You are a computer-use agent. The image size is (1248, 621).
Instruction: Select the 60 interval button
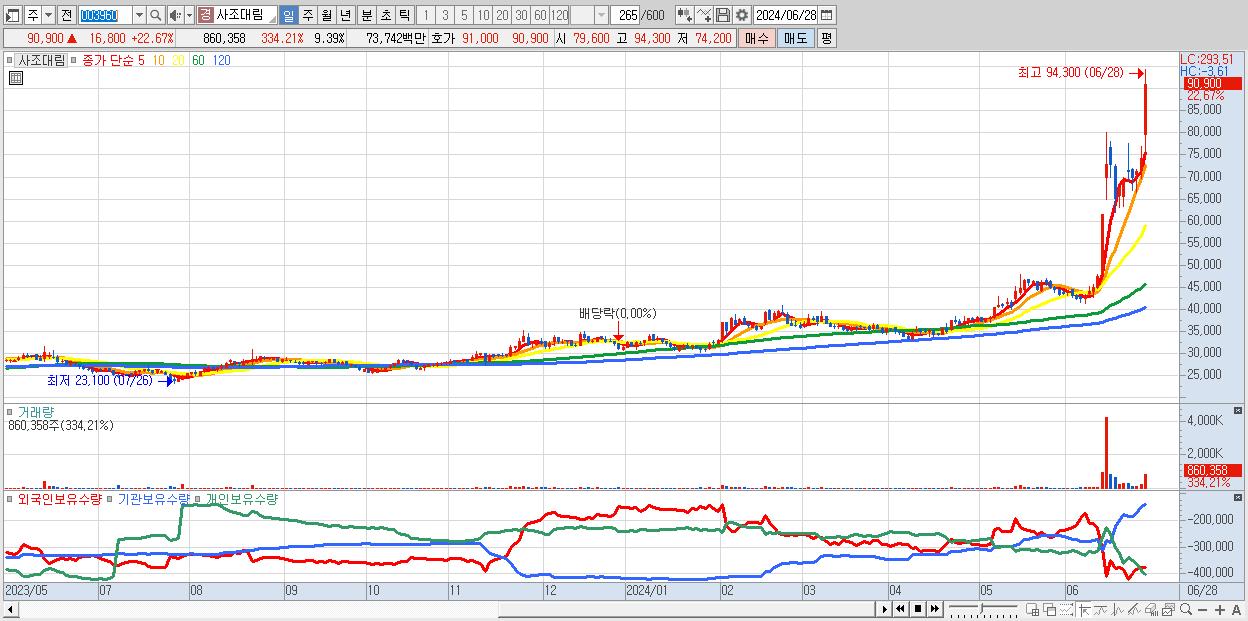(x=540, y=15)
